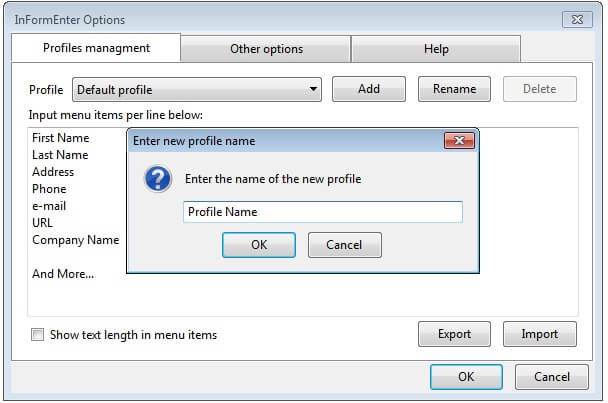
Task: Cancel the new profile name dialog
Action: (344, 245)
